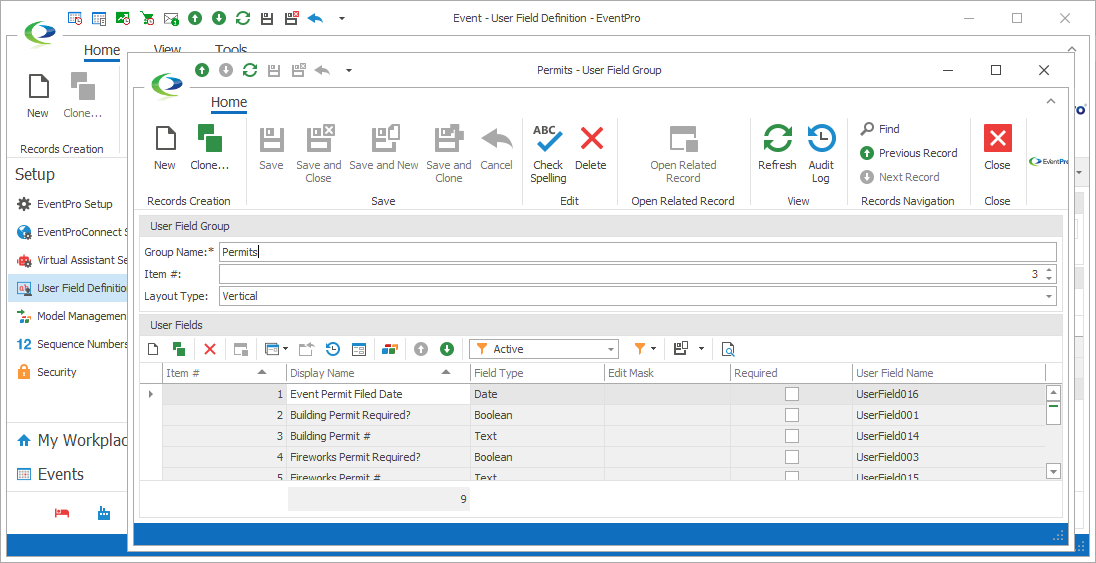Click the red Close ribbon button

997,148
